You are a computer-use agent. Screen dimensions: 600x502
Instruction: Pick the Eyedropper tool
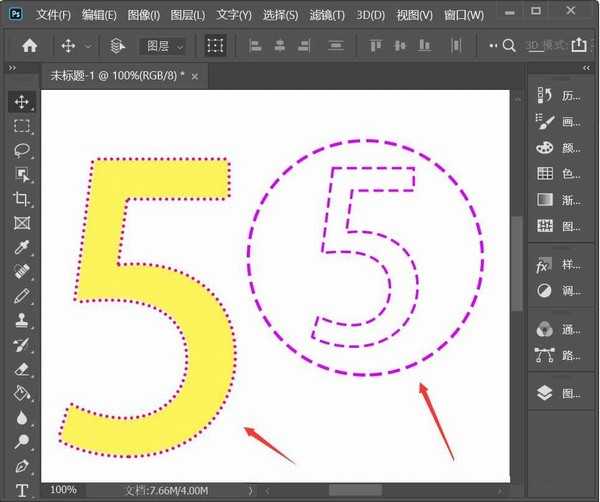pos(22,247)
